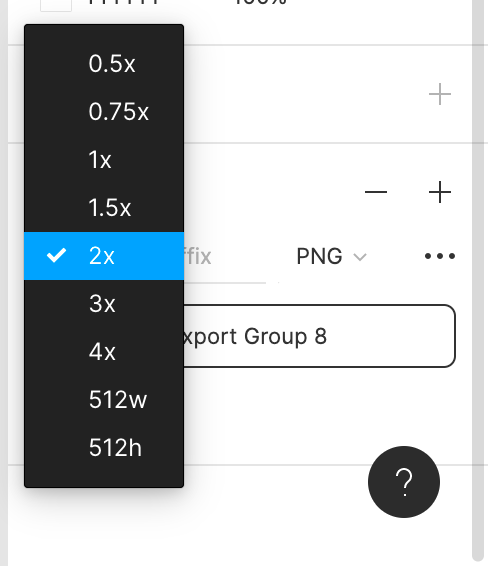Open the three-dots export options

pyautogui.click(x=440, y=256)
